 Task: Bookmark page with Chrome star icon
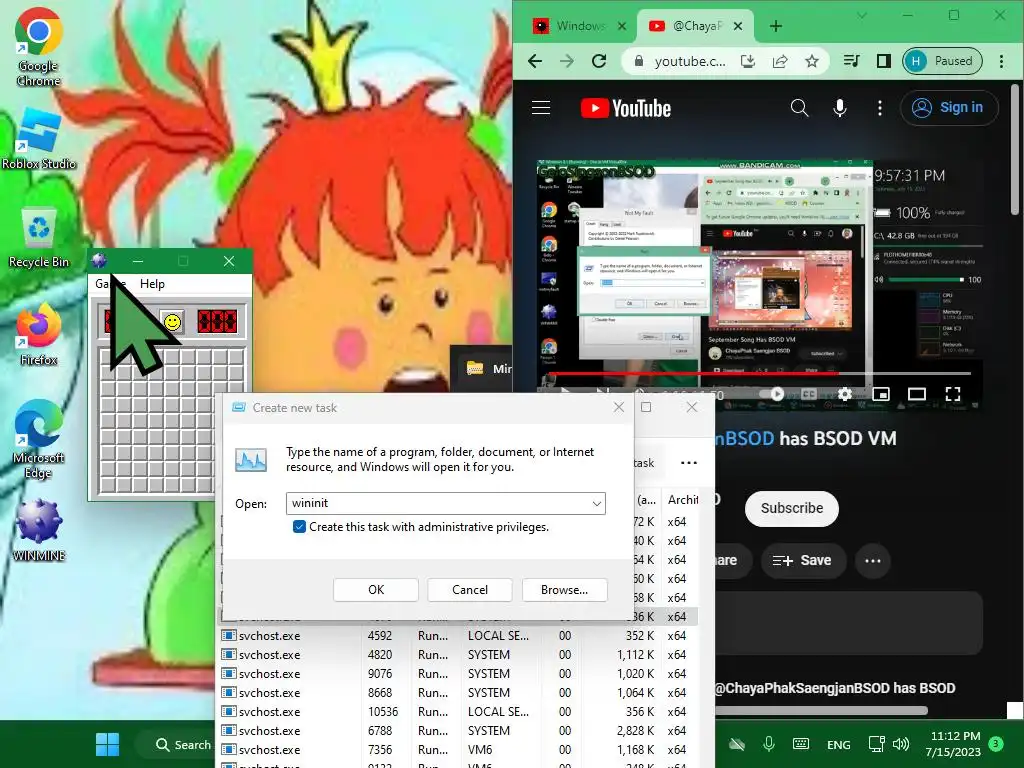click(812, 61)
